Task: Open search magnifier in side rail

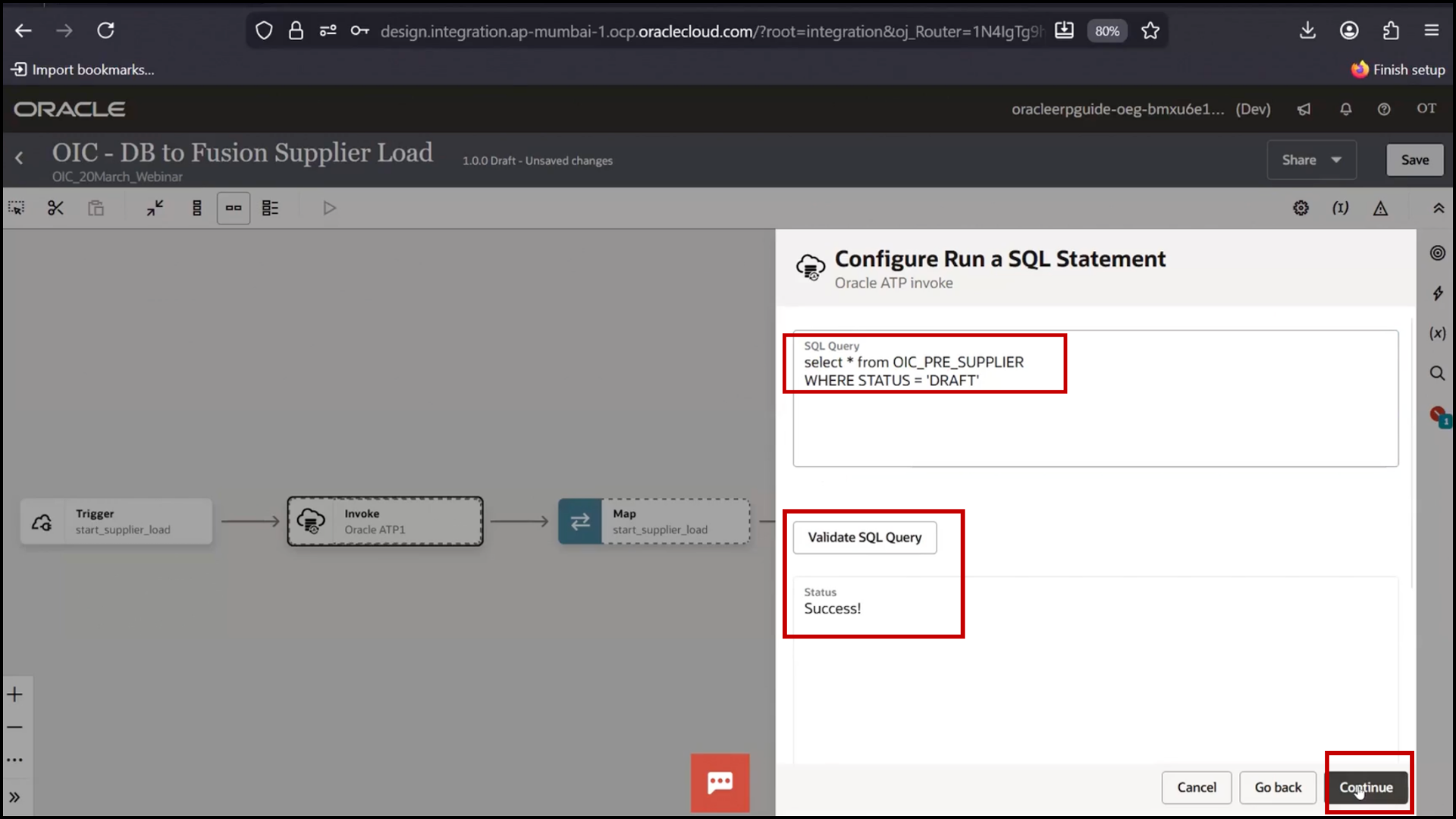Action: point(1438,373)
